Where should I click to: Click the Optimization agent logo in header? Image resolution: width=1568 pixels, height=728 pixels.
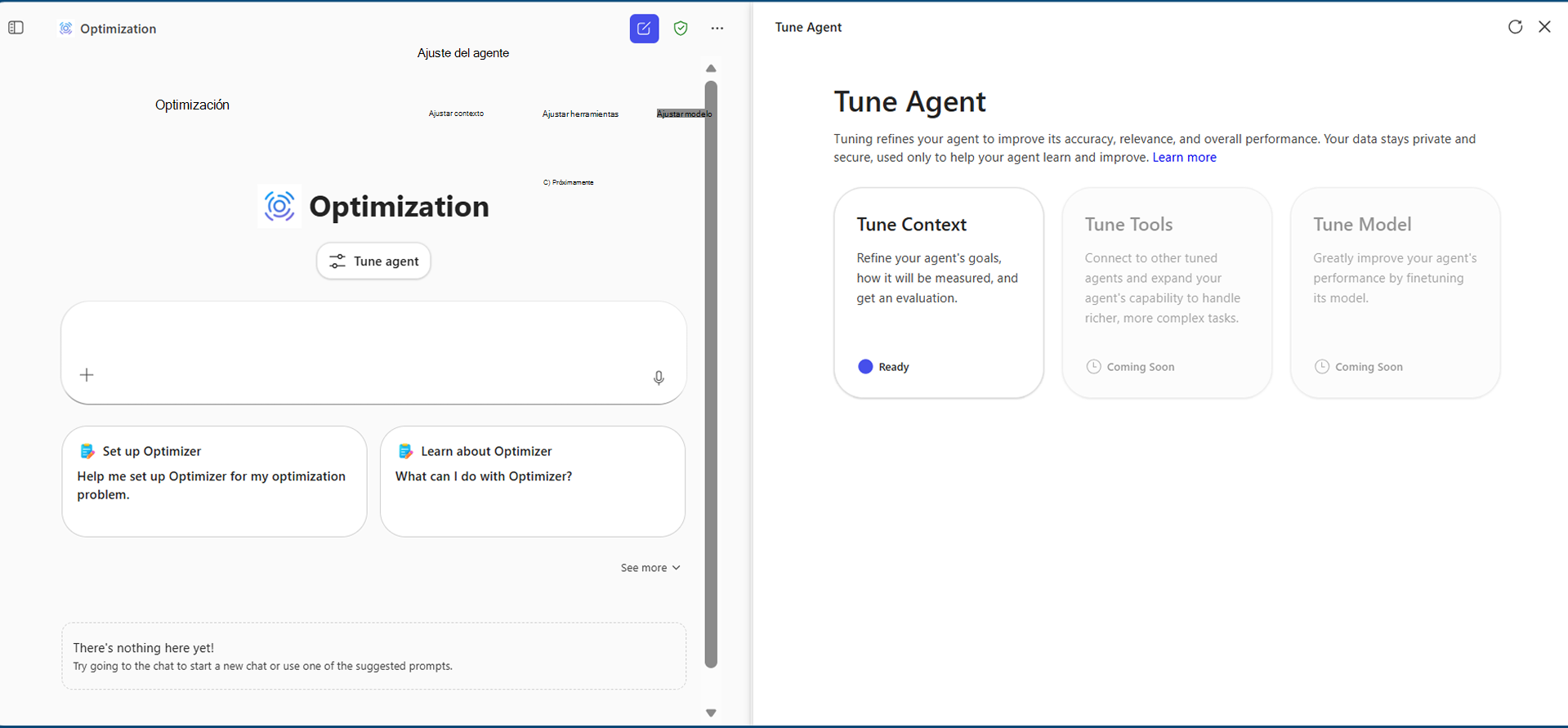[x=66, y=29]
